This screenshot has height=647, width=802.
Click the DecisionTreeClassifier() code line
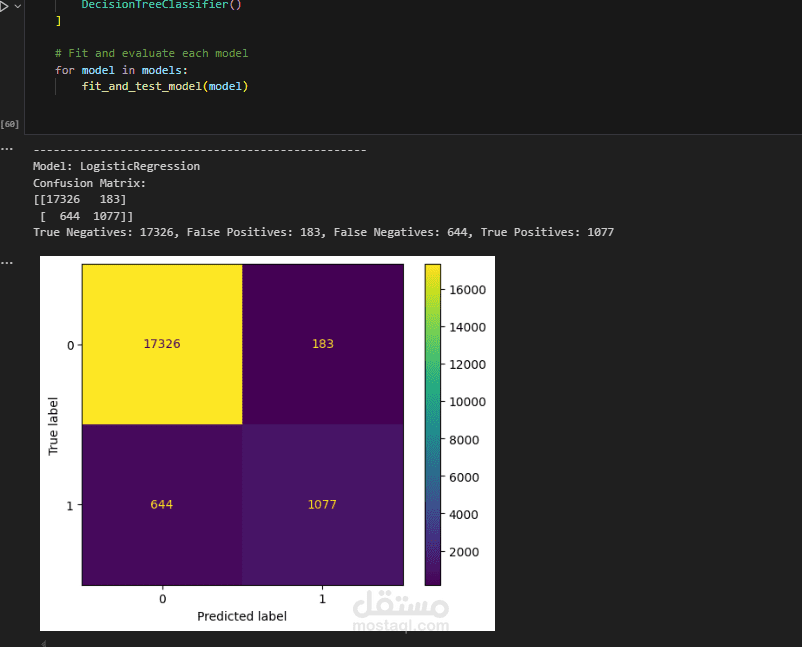click(x=161, y=5)
